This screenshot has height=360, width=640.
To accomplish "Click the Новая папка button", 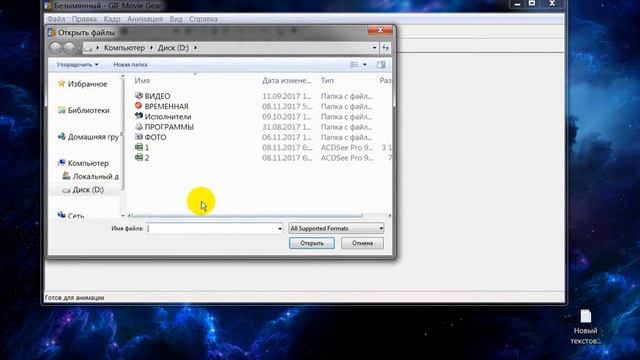I will 130,64.
